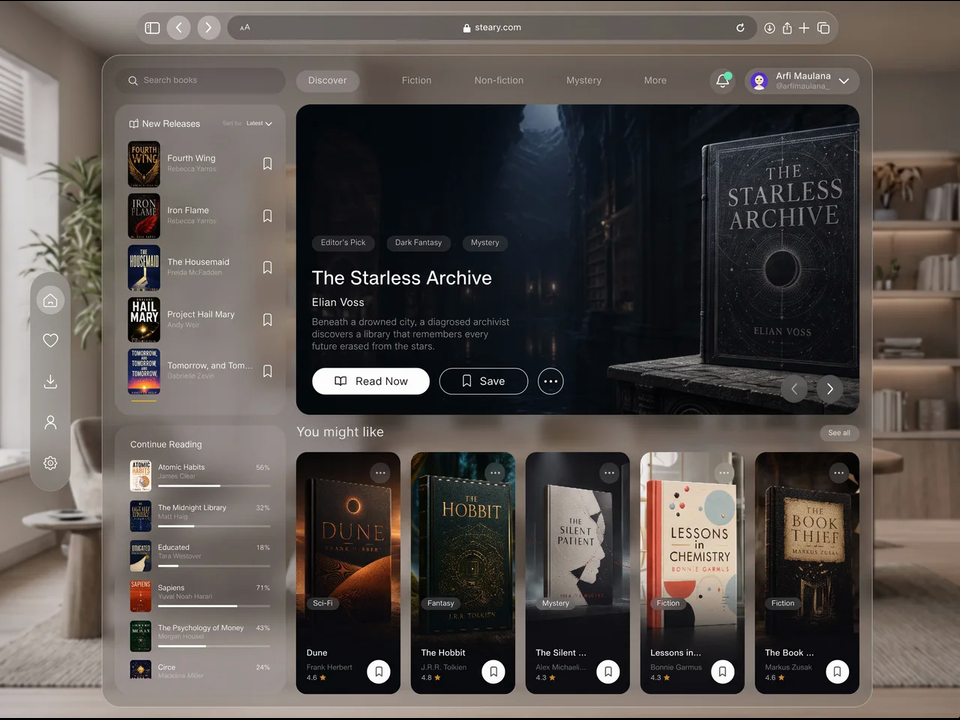Bookmark Tomorrow, and Tomorrow in New Releases
This screenshot has width=960, height=720.
tap(268, 370)
